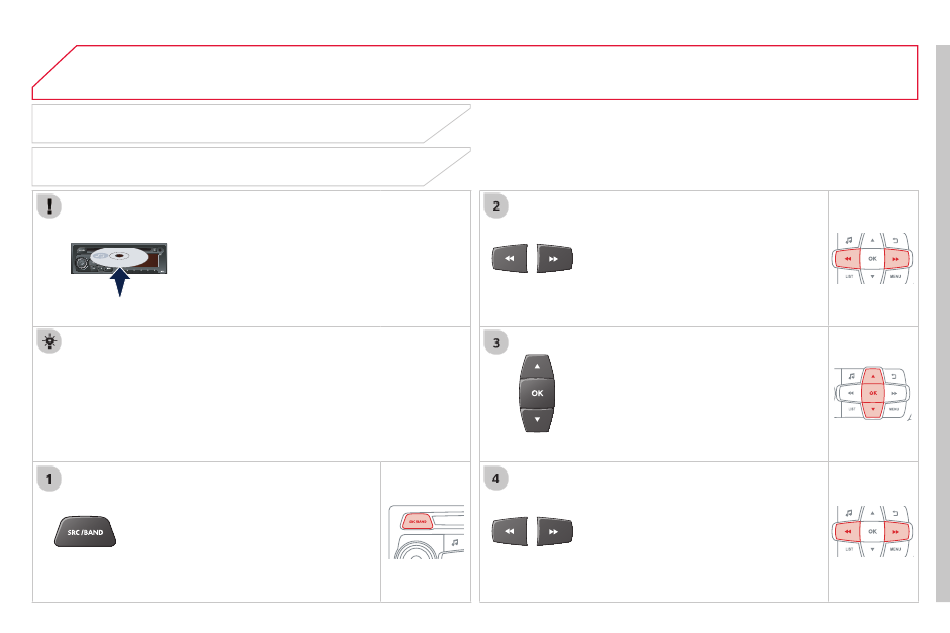Click the fast-forward button in step 2
Image resolution: width=950 pixels, height=633 pixels.
554,259
